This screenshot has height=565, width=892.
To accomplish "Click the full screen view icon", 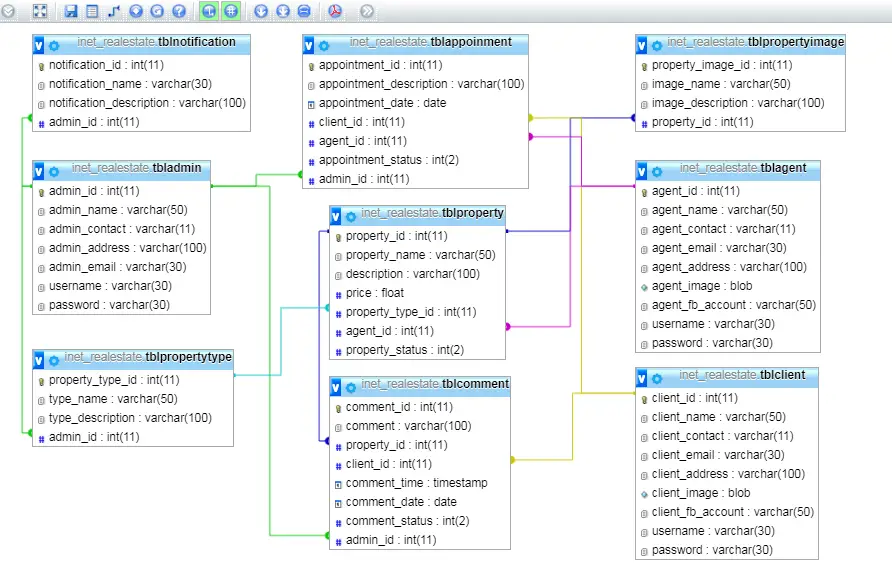I will click(40, 11).
